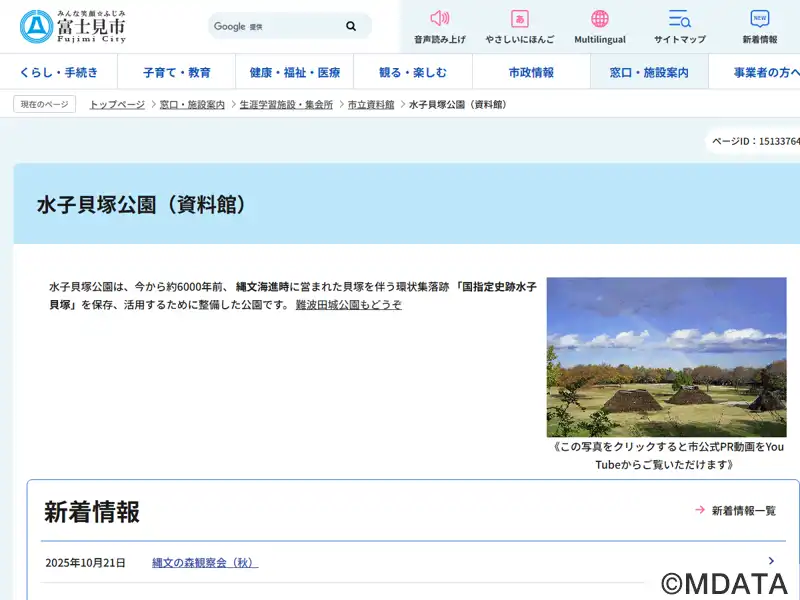This screenshot has height=600, width=800.
Task: Open the くらし・手続き menu
Action: (x=59, y=72)
